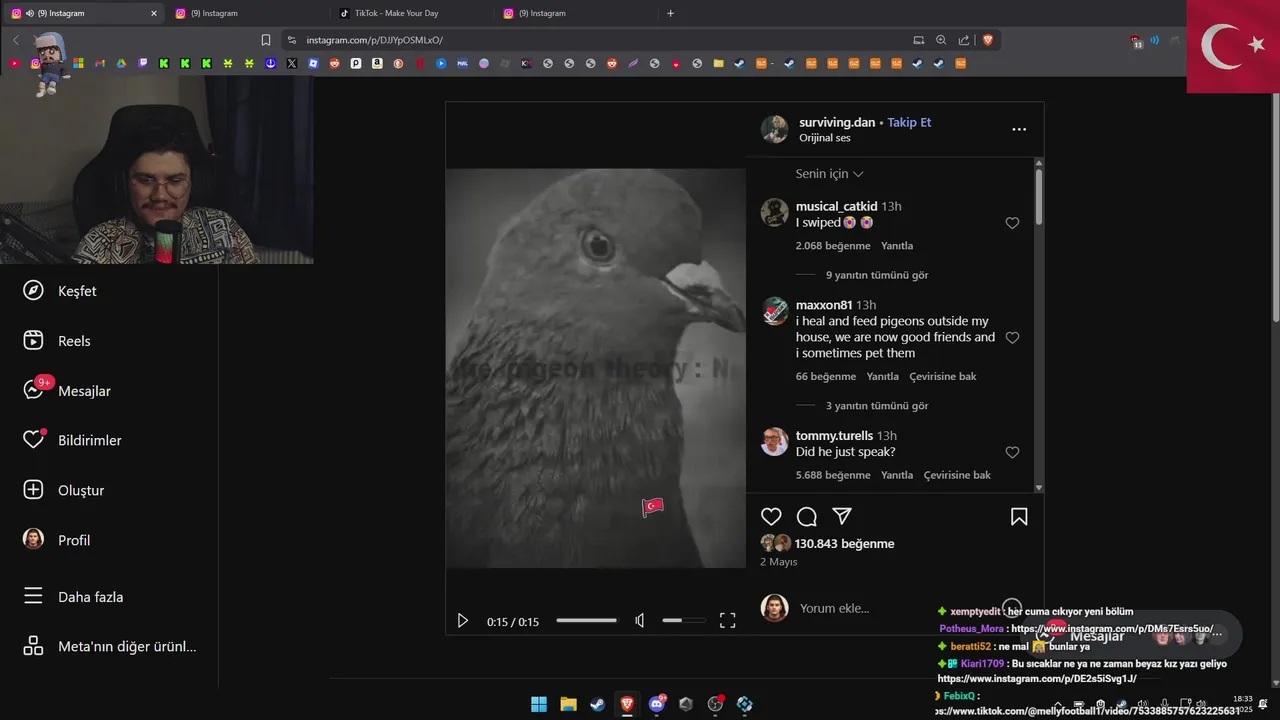Reply to tommy.turells's comment via Yanıtla

pos(897,475)
